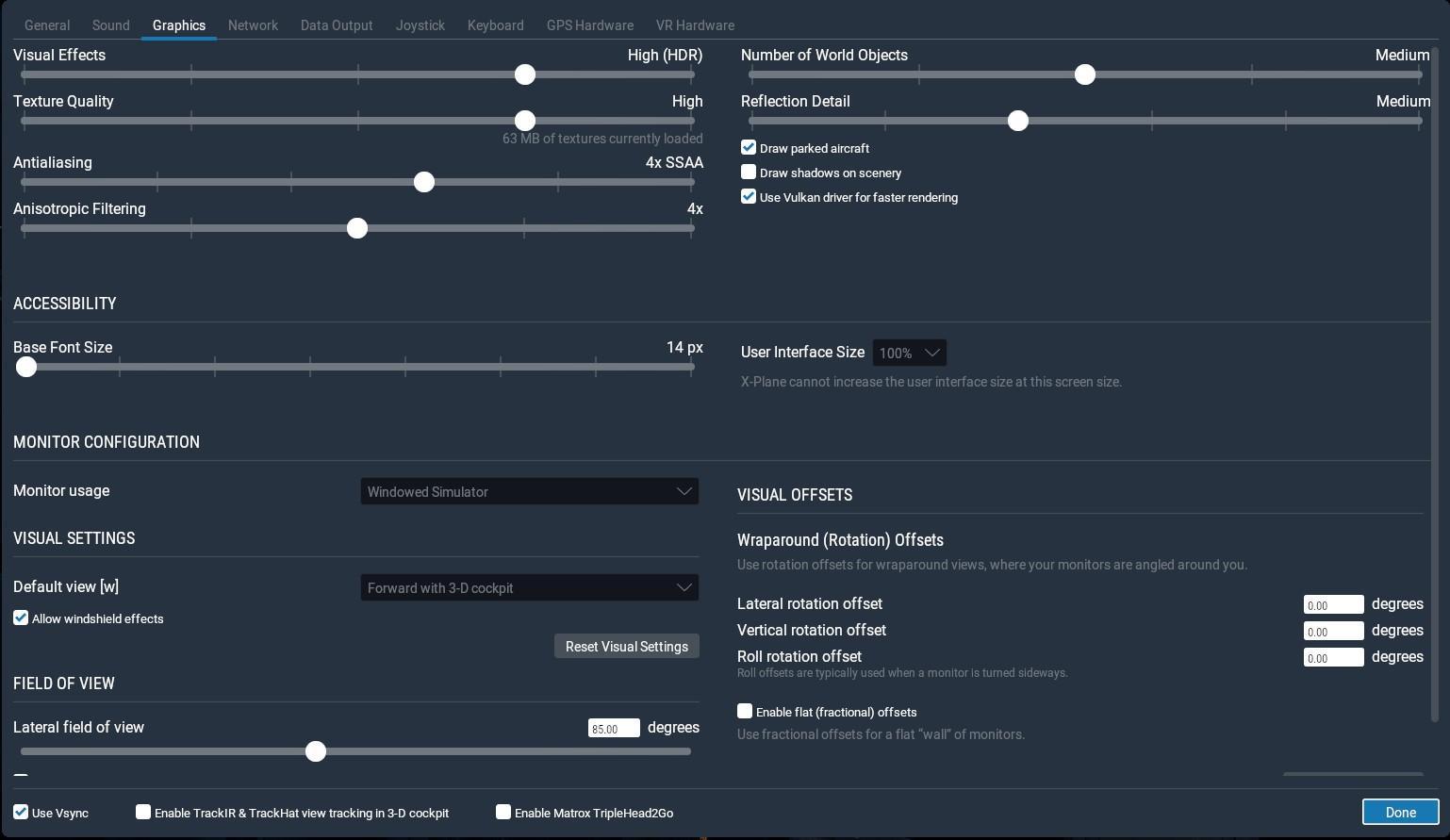Switch to the Joystick tab
The height and width of the screenshot is (840, 1450).
[420, 25]
